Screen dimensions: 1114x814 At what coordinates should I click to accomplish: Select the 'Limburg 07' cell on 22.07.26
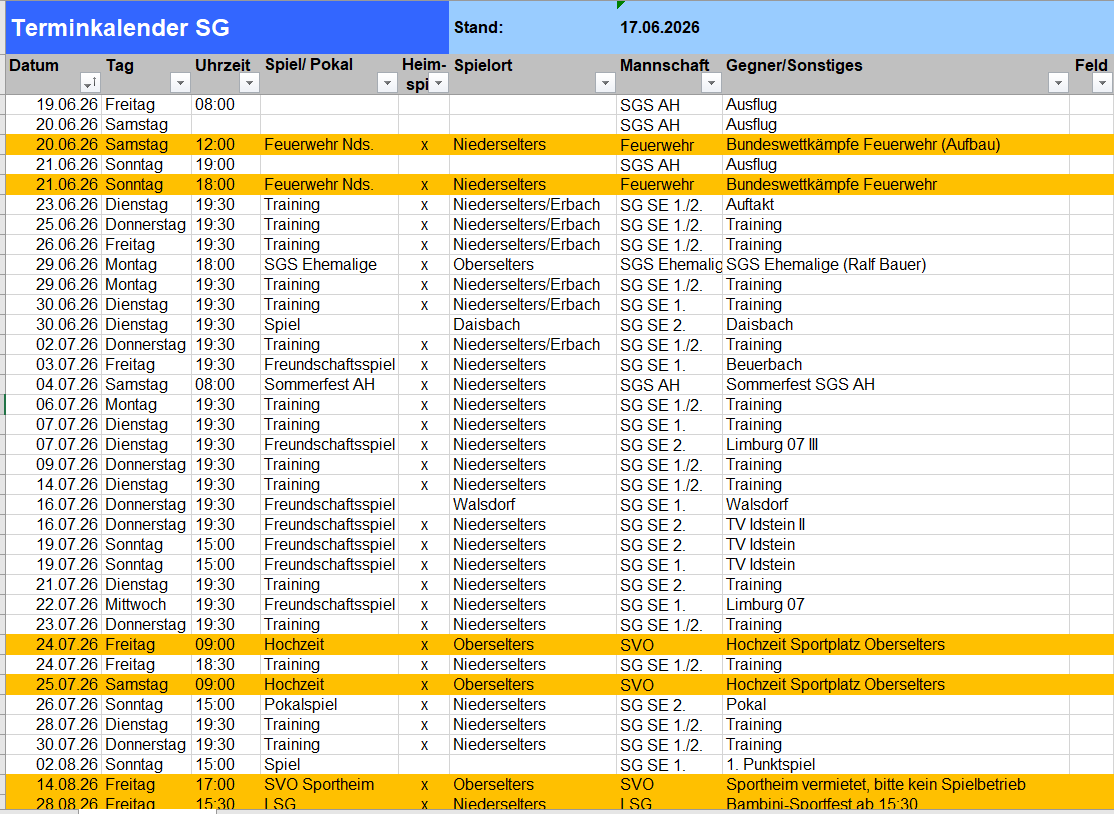[895, 604]
